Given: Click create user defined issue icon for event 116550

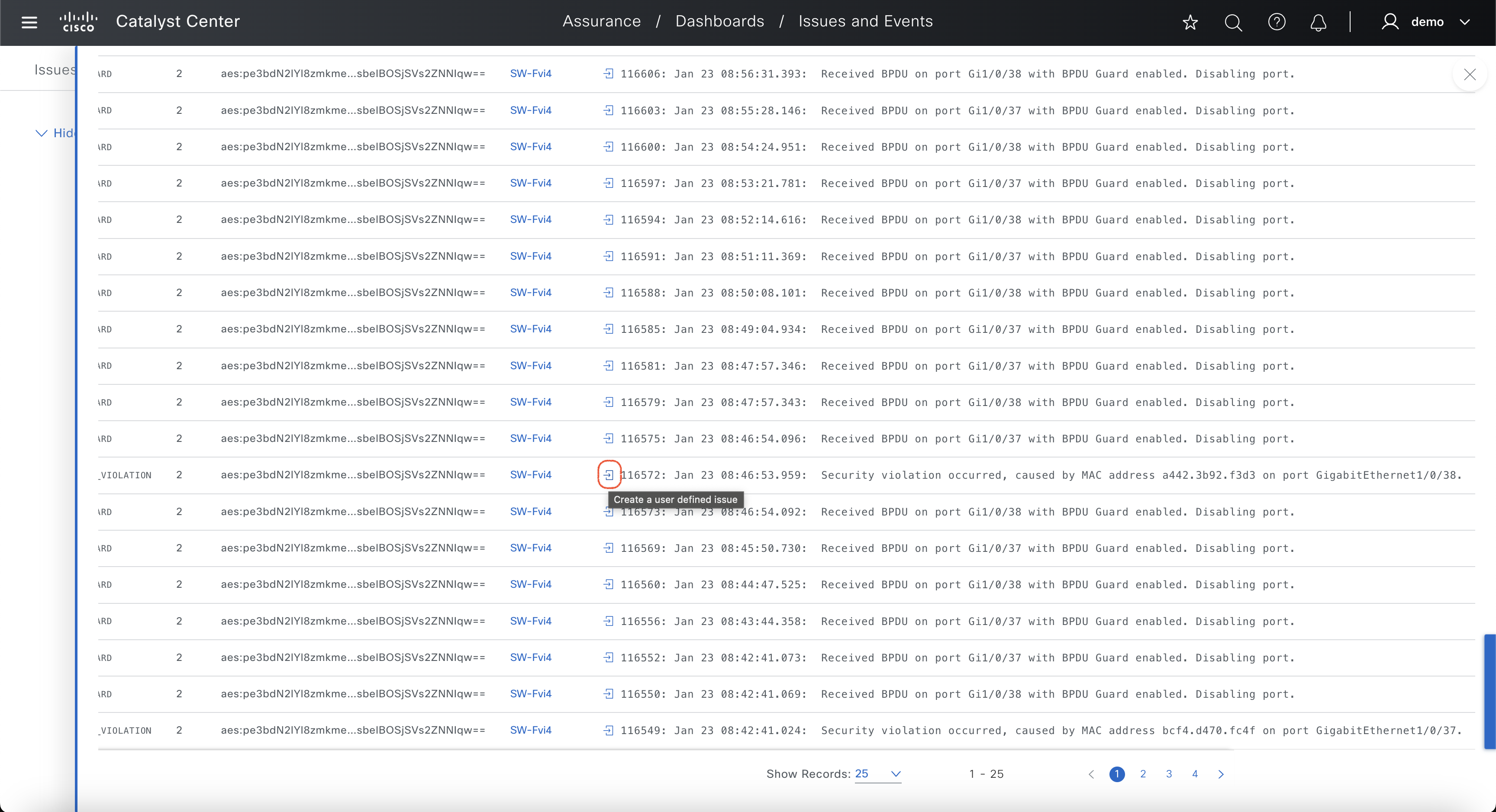Looking at the screenshot, I should (x=608, y=693).
